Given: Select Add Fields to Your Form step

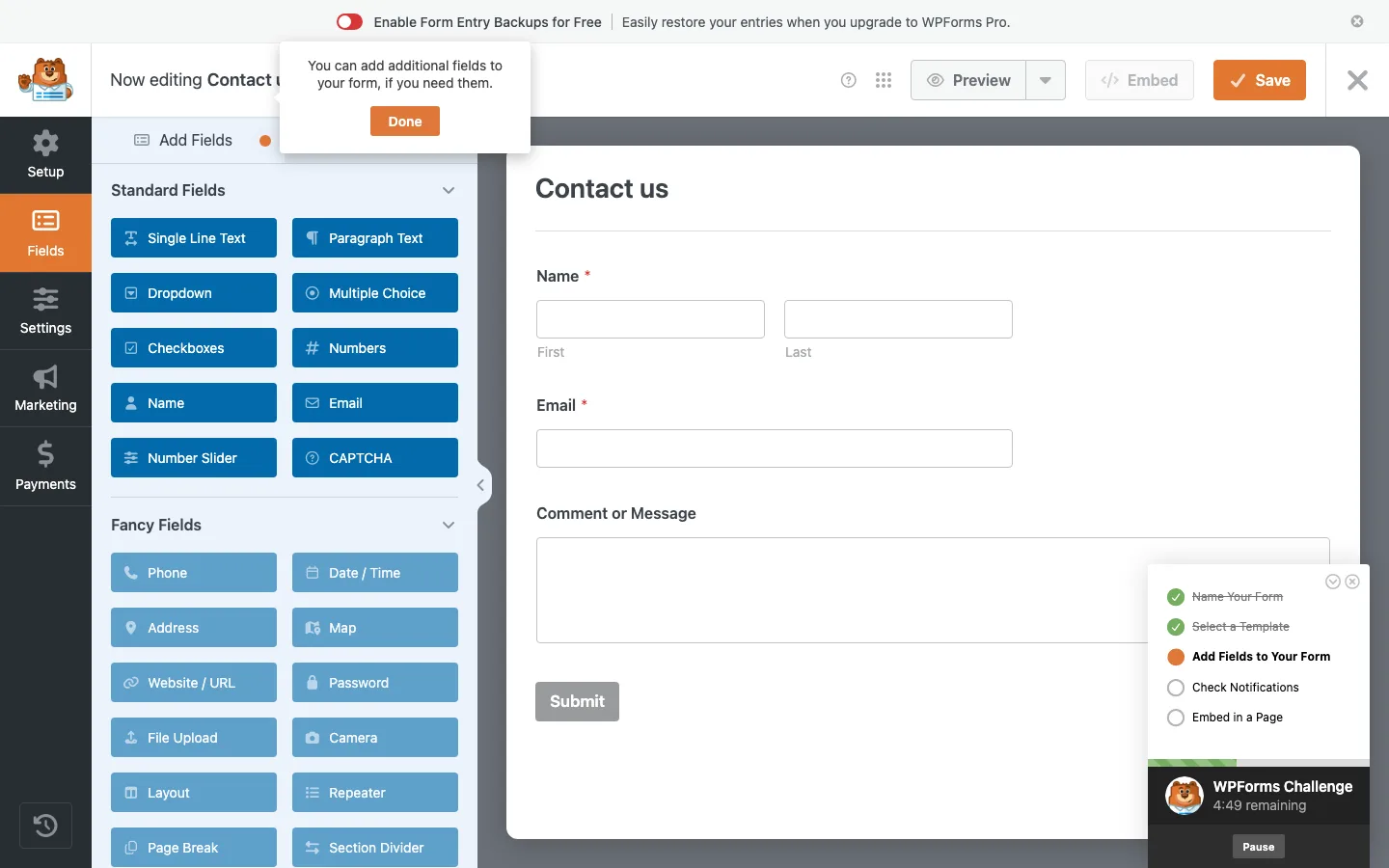Looking at the screenshot, I should 1261,657.
